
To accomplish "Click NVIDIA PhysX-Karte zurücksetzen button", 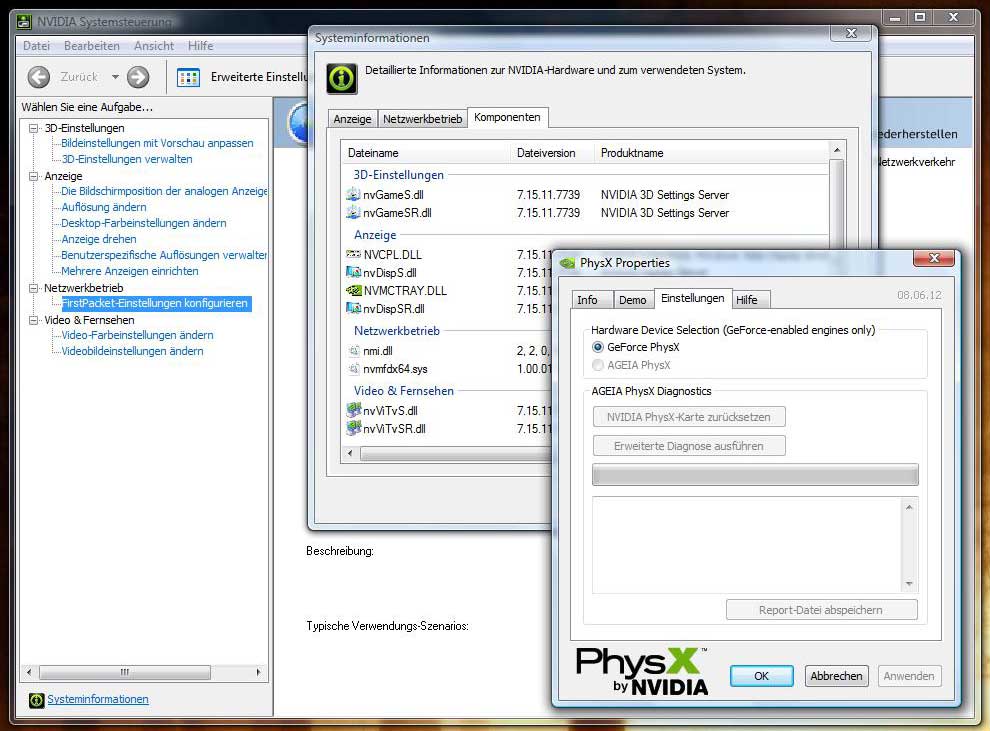I will (x=689, y=417).
